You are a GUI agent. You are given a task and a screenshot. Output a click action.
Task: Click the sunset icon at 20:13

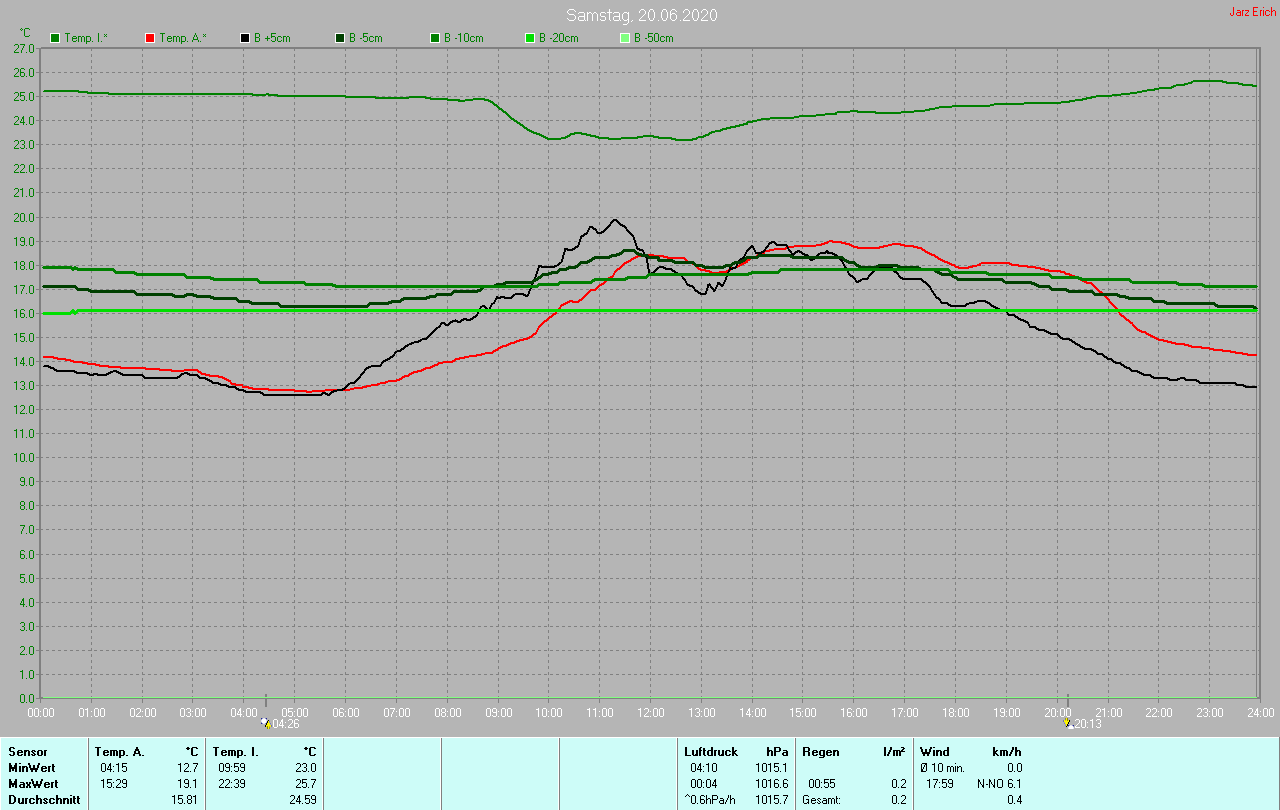click(x=1067, y=722)
